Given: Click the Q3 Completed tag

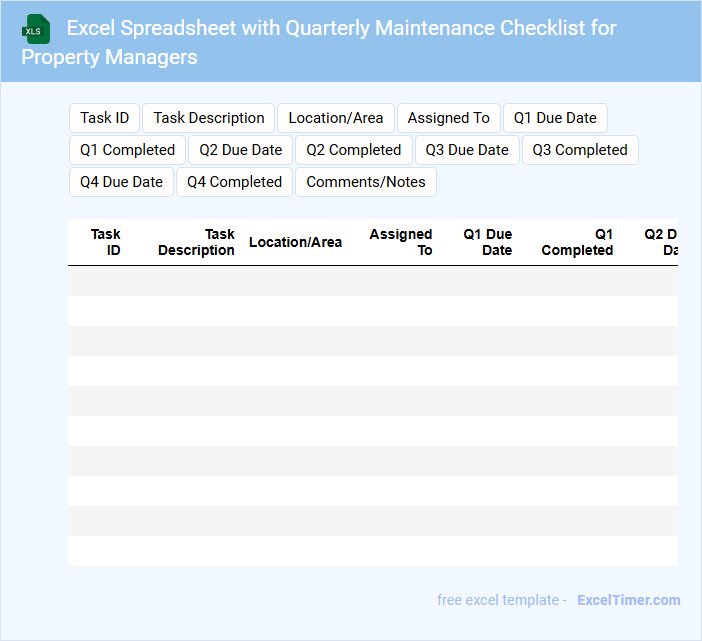Looking at the screenshot, I should coord(580,150).
